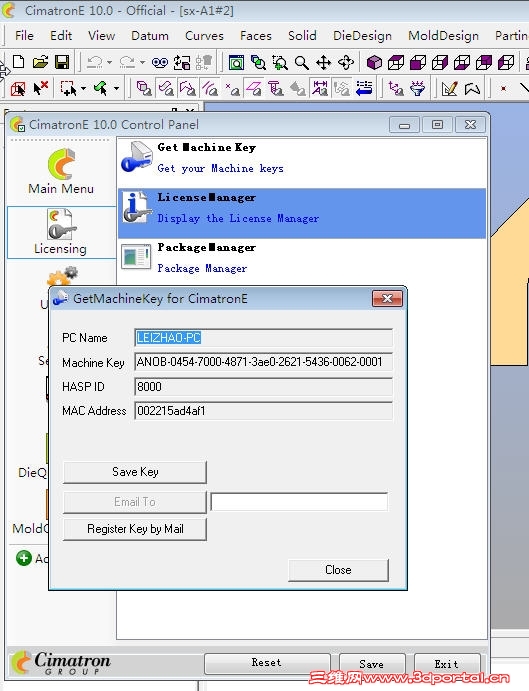Close the GetMachineKey dialog with red X

point(387,299)
